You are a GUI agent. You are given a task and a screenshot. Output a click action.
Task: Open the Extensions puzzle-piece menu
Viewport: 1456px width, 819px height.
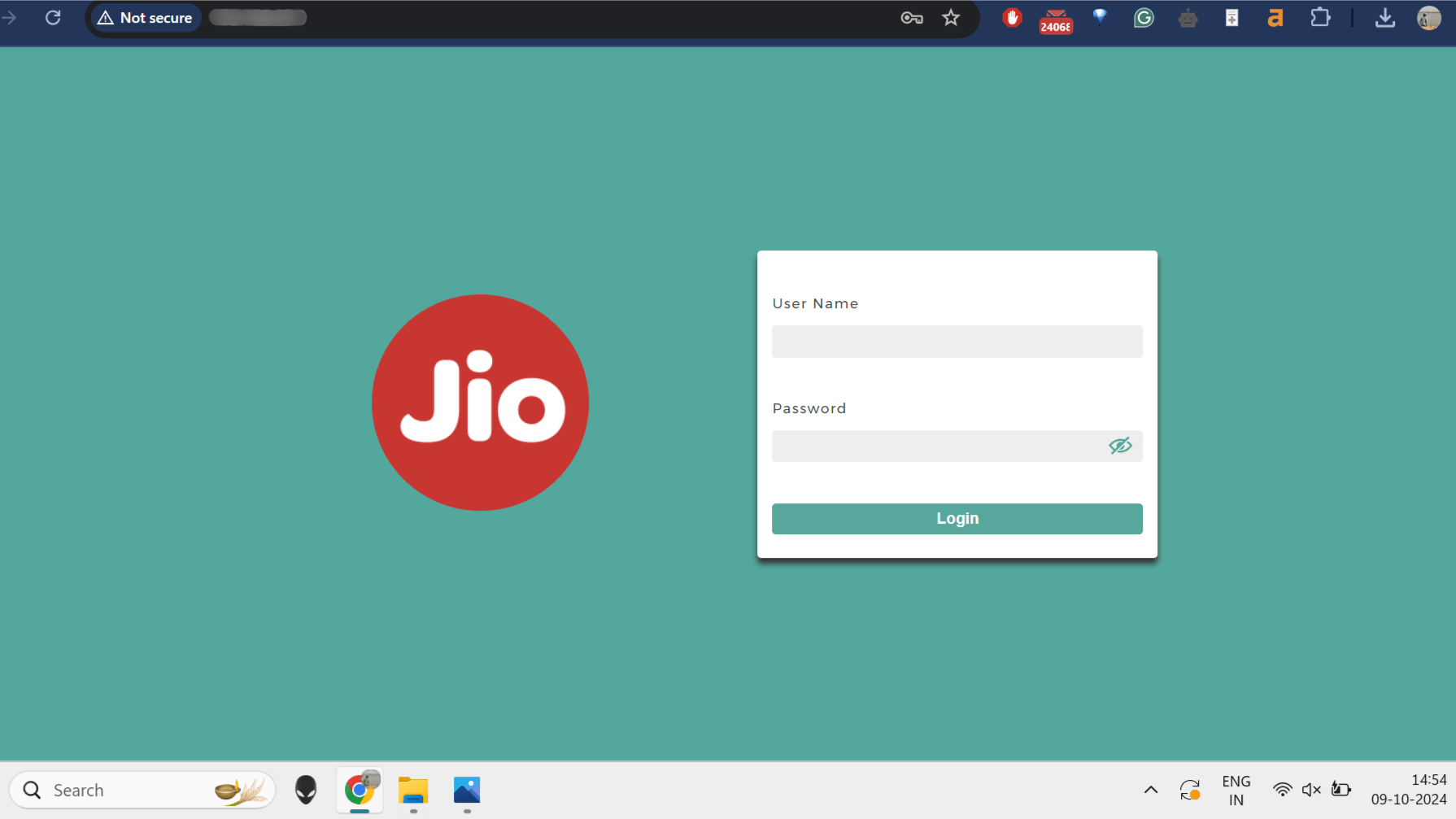pos(1320,17)
